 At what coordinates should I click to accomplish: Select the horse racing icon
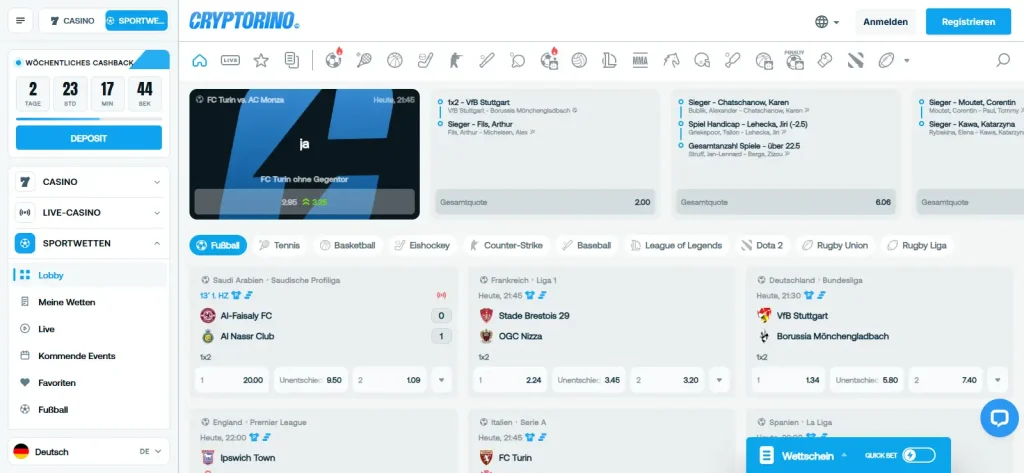[x=671, y=60]
